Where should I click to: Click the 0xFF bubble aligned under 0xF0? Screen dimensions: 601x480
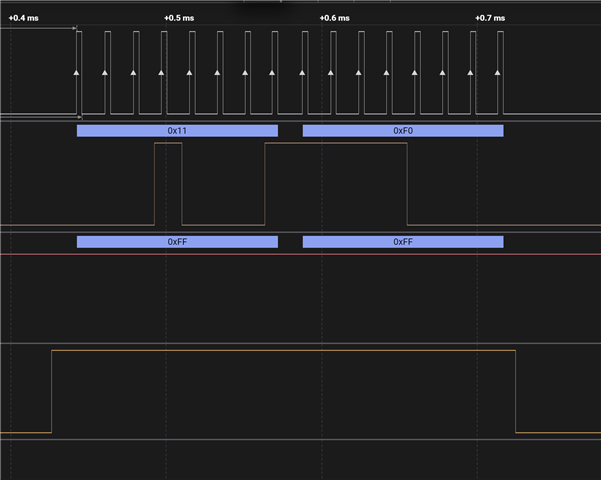point(403,242)
